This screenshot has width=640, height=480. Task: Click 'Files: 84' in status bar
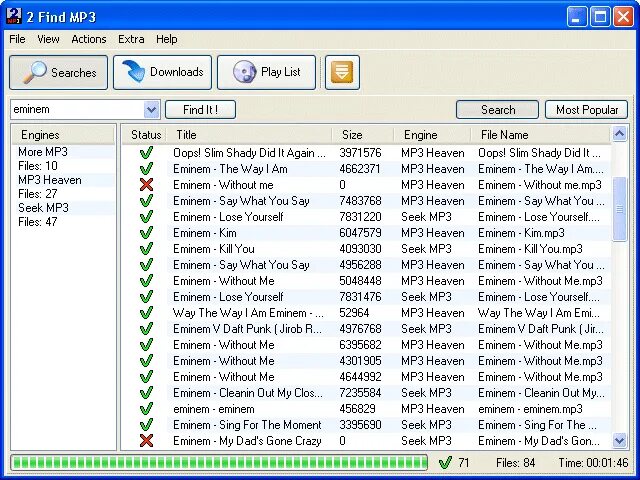516,463
